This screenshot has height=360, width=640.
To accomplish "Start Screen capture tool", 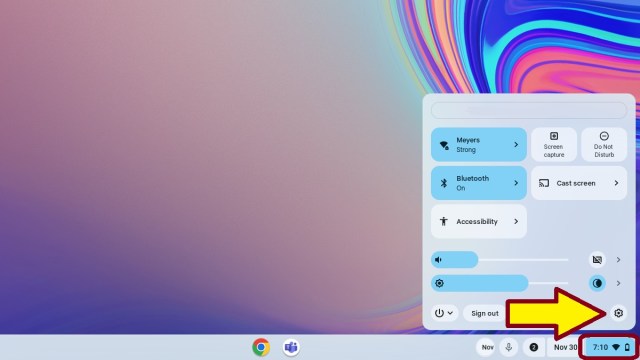I will click(554, 145).
